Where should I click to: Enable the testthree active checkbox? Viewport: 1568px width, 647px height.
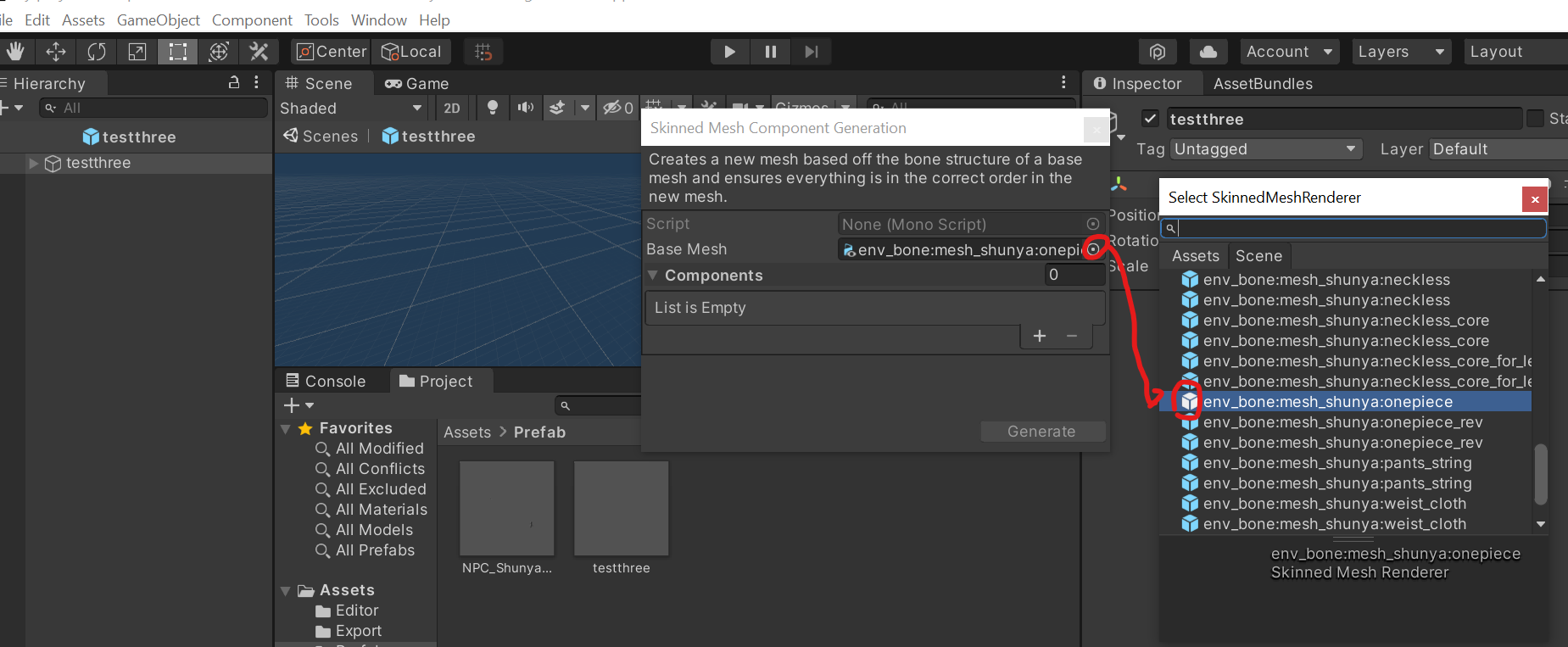[x=1150, y=119]
